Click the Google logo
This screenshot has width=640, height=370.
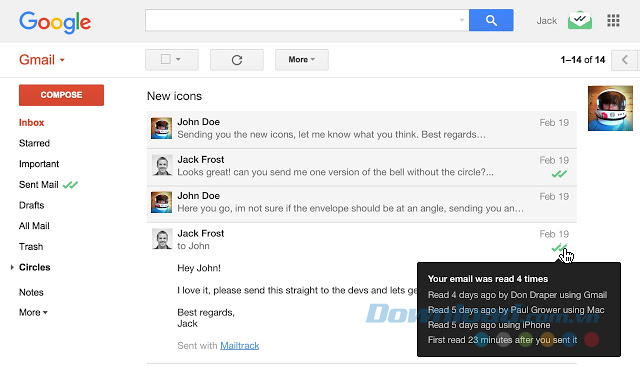coord(55,22)
